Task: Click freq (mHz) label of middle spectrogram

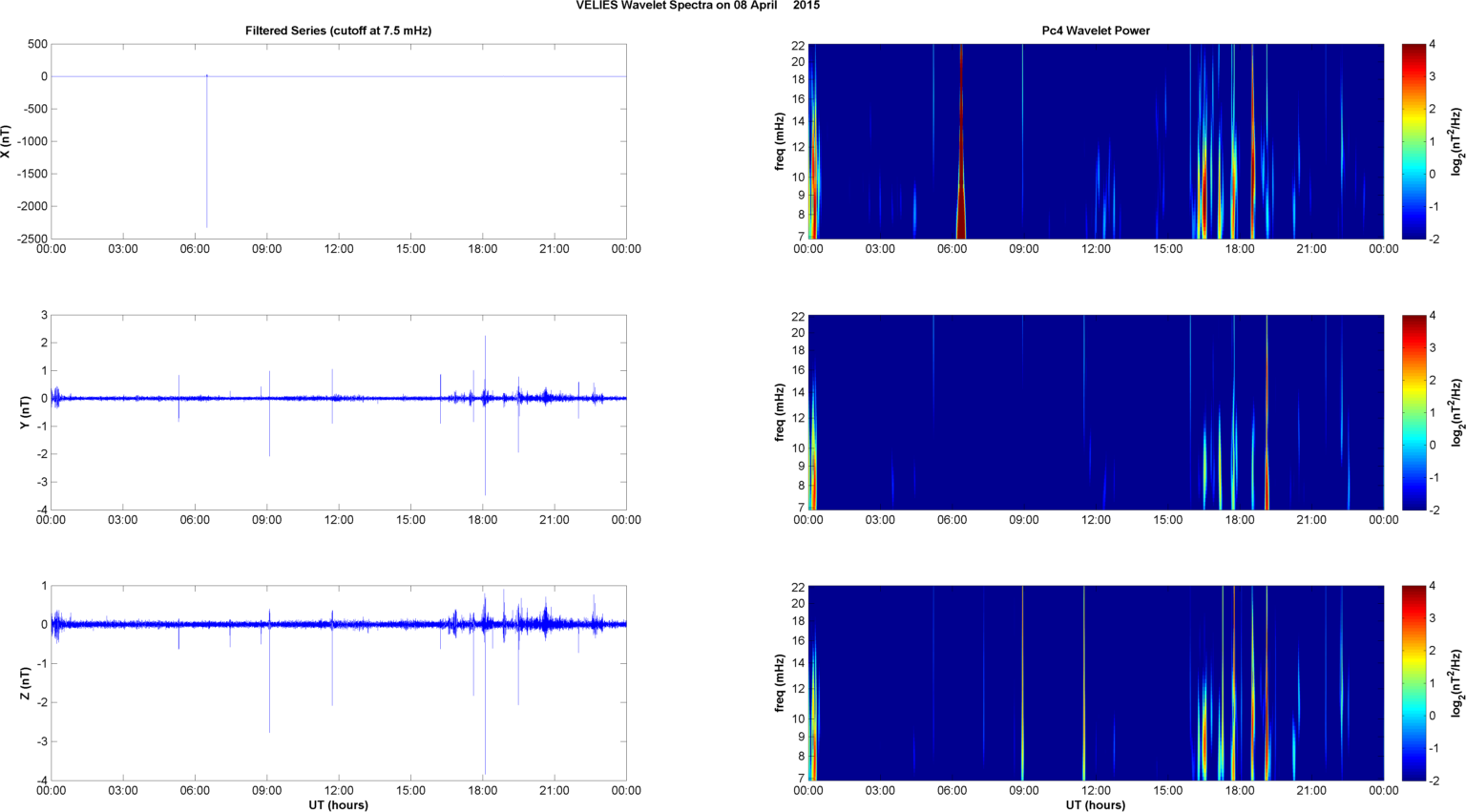Action: [x=780, y=412]
